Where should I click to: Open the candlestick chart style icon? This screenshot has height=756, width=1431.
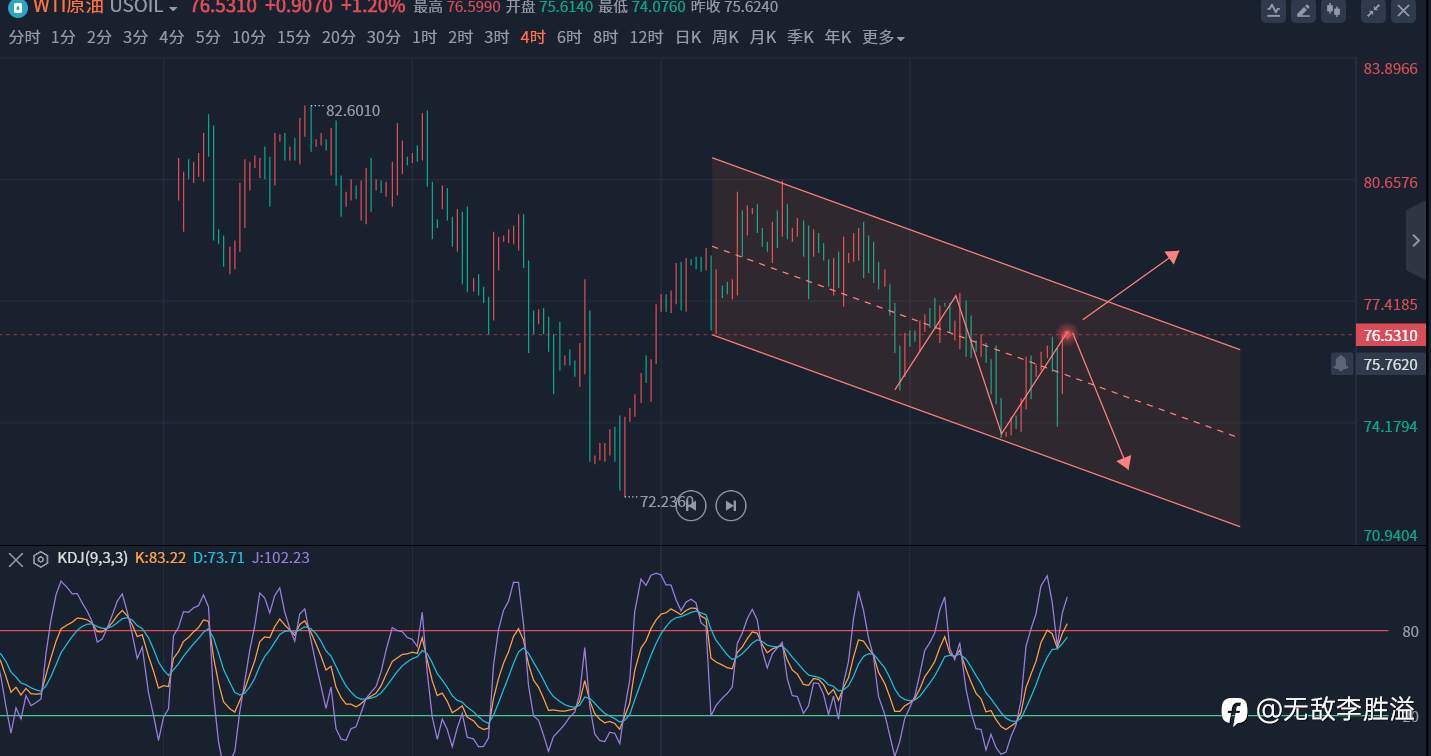pyautogui.click(x=1333, y=11)
